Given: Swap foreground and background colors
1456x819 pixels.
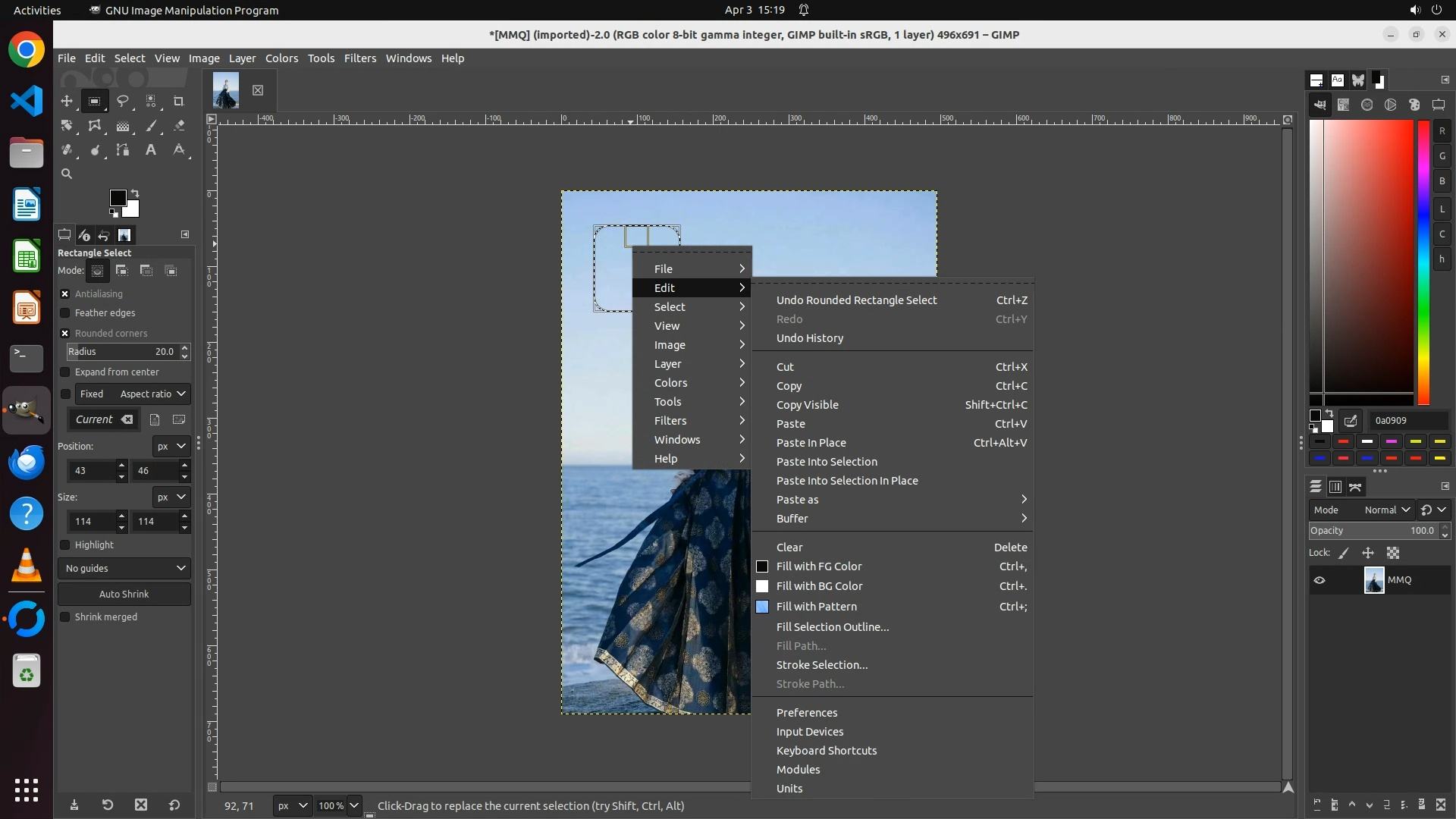Looking at the screenshot, I should 135,193.
